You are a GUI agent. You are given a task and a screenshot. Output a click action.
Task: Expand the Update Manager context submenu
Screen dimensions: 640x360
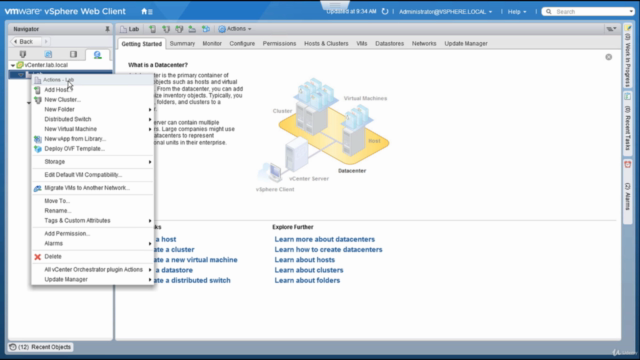coord(93,279)
